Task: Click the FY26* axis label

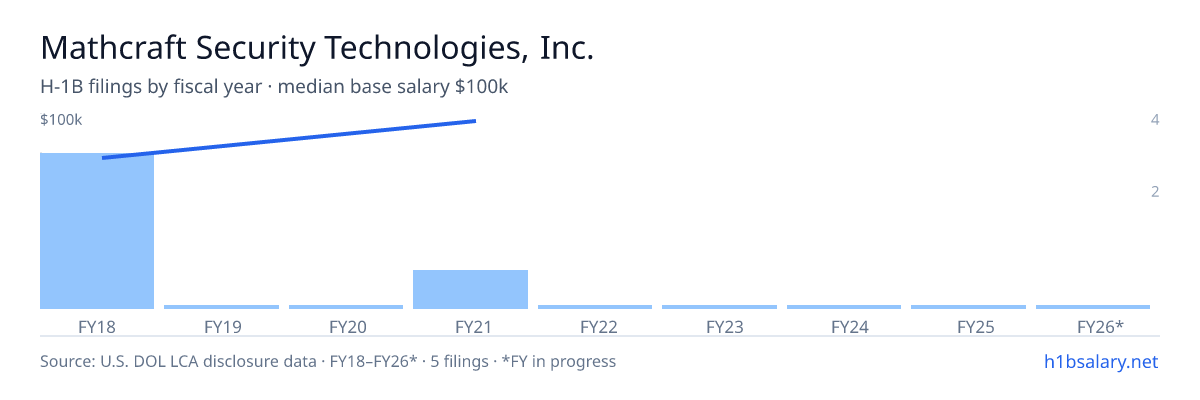Action: [x=1100, y=326]
